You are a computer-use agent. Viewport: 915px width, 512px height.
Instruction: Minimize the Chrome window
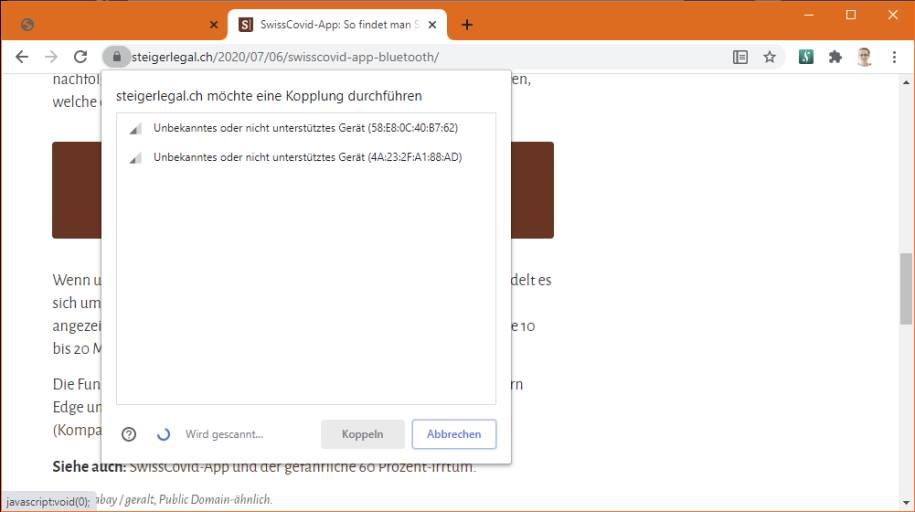(x=809, y=15)
